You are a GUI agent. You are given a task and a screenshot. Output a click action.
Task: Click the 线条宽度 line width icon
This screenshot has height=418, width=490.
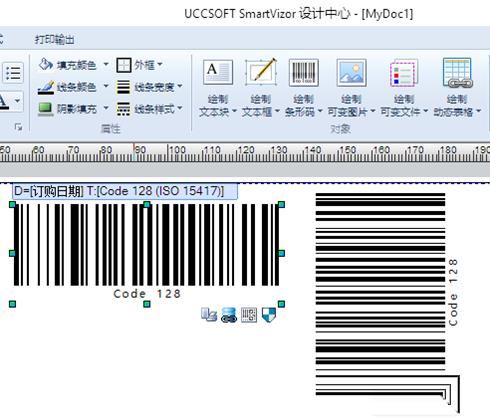click(x=123, y=87)
